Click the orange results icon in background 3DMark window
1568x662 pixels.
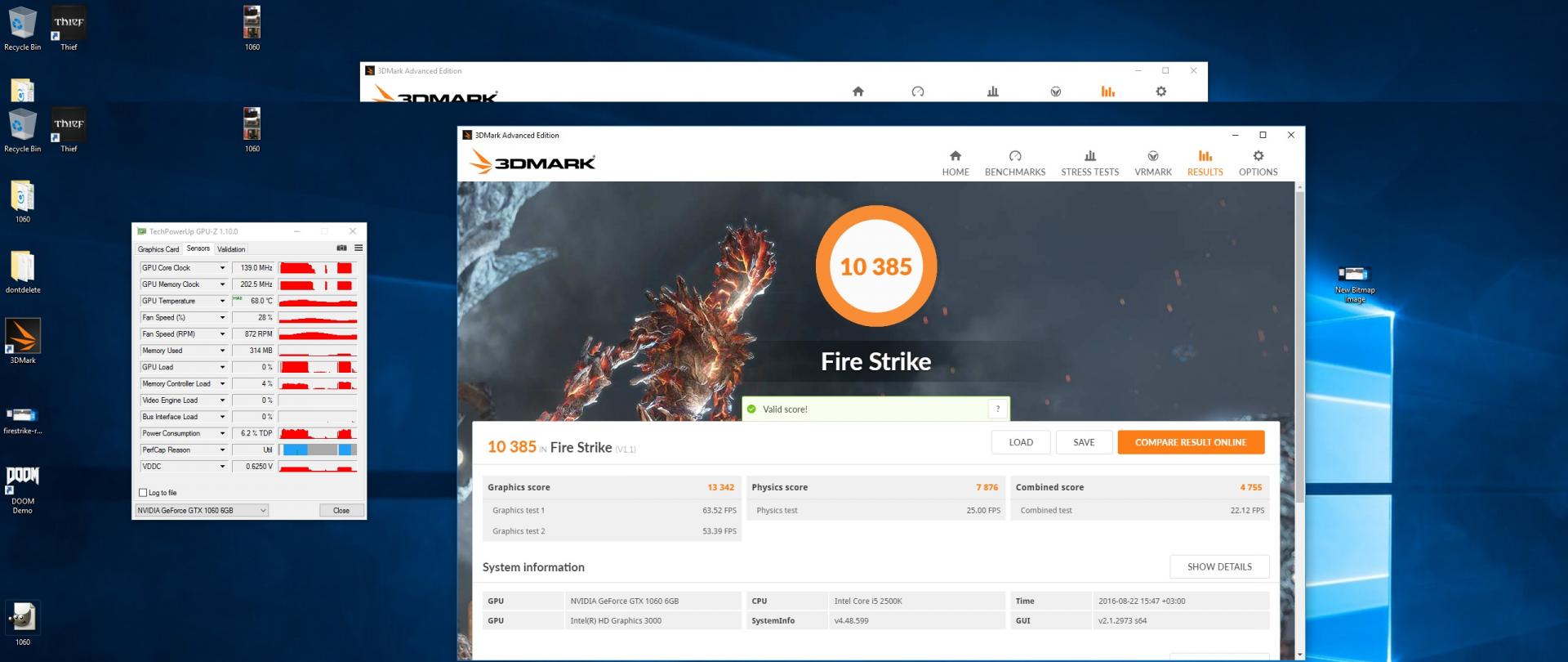pyautogui.click(x=1108, y=92)
